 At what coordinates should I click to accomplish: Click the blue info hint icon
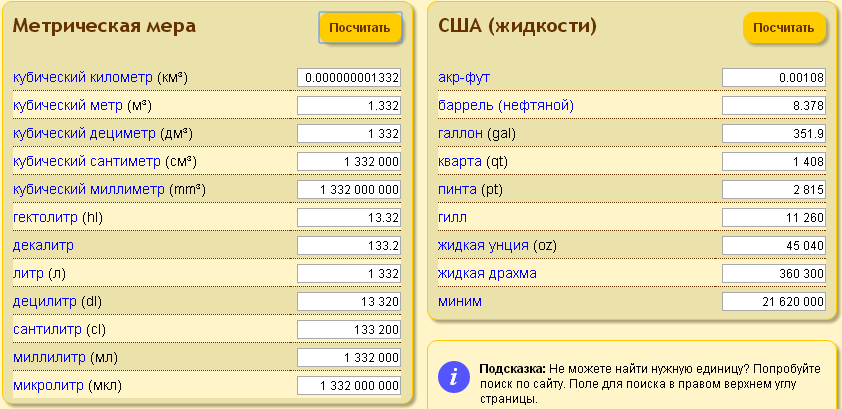tap(454, 376)
